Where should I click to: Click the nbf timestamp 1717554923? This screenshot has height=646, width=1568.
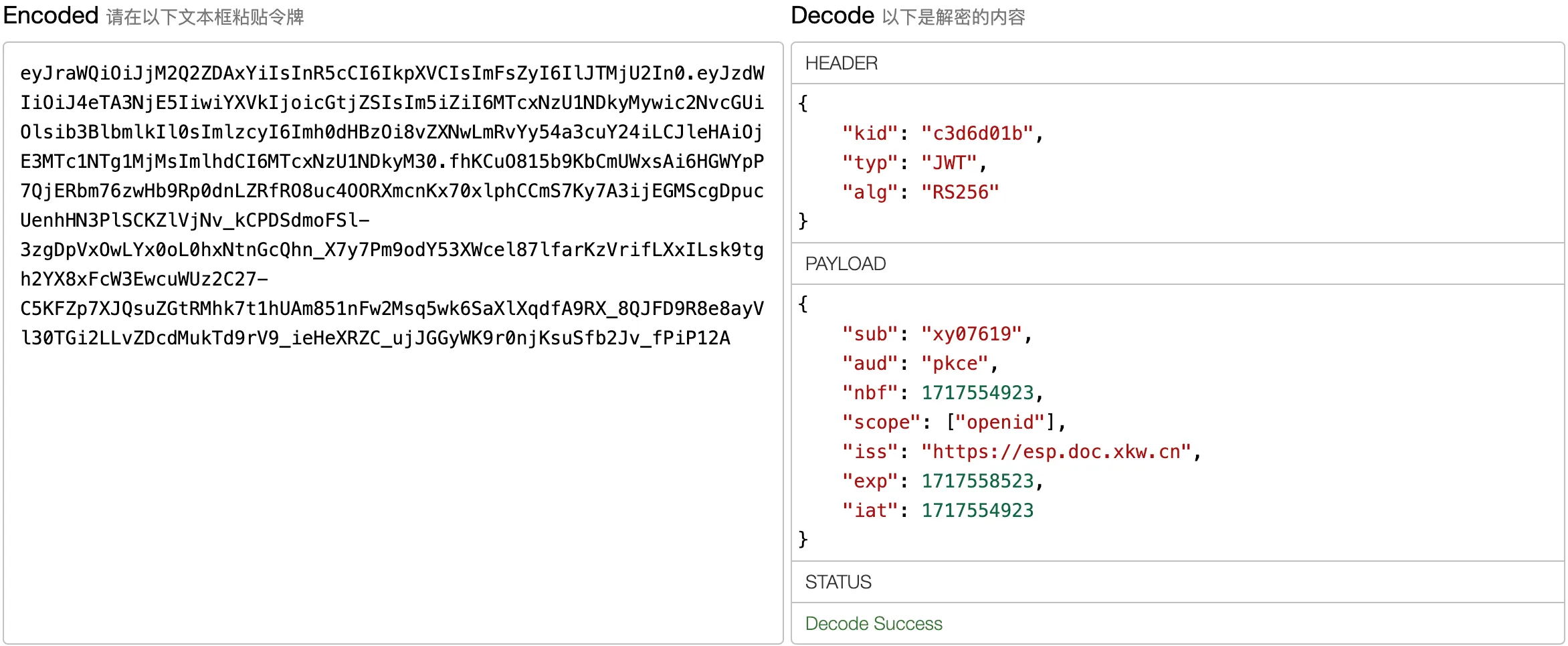(x=977, y=393)
